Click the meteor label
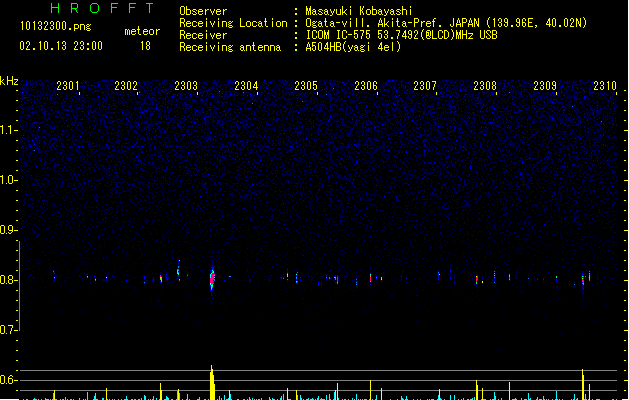The width and height of the screenshot is (629, 400). click(142, 31)
